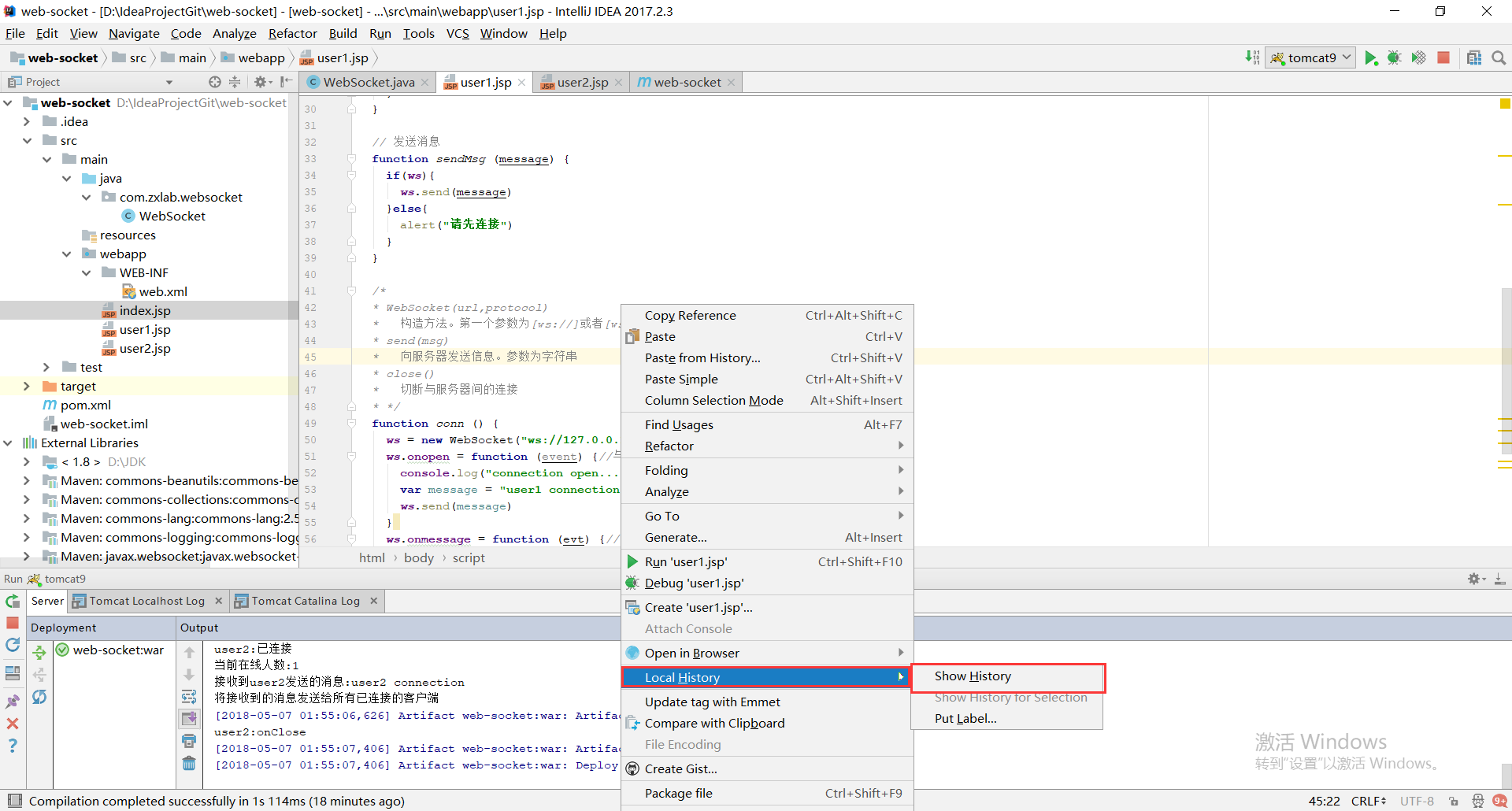Hide the Run tool window
Viewport: 1512px width, 811px height.
pos(1500,579)
